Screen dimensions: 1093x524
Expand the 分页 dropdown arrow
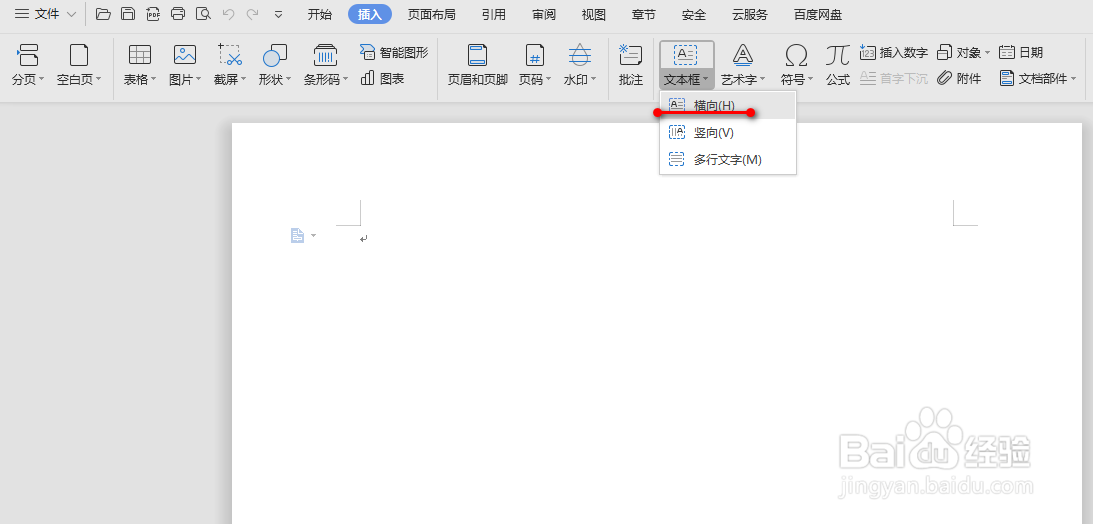point(41,79)
